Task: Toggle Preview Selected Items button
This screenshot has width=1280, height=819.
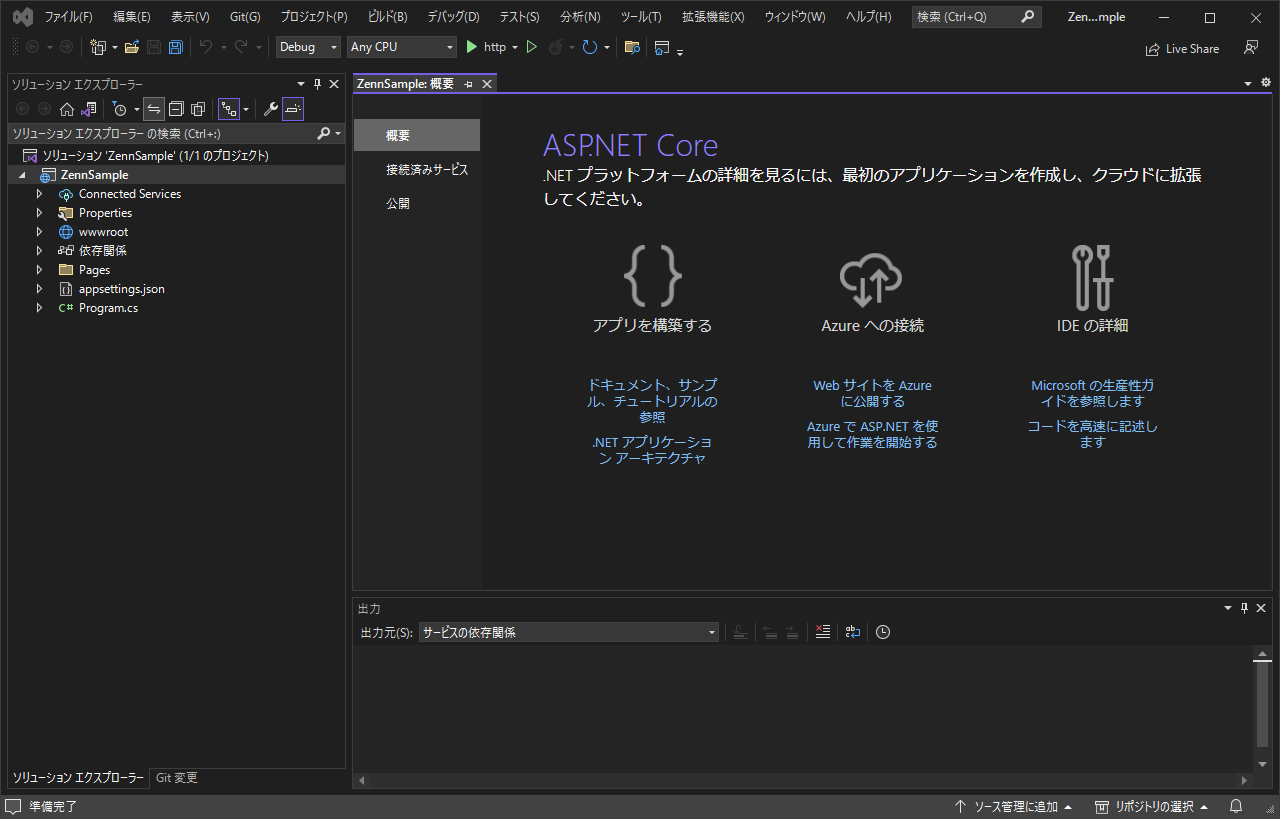Action: point(293,109)
